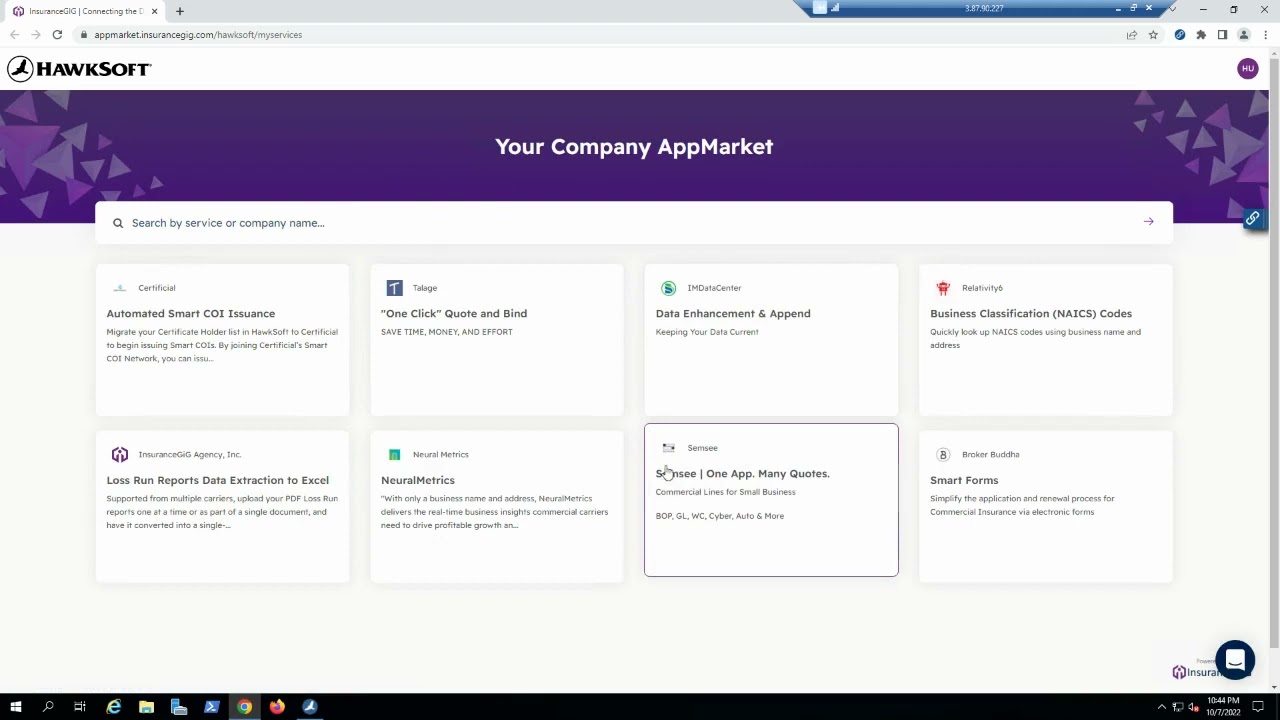Click the browser address bar URL
The height and width of the screenshot is (720, 1280).
click(x=198, y=35)
